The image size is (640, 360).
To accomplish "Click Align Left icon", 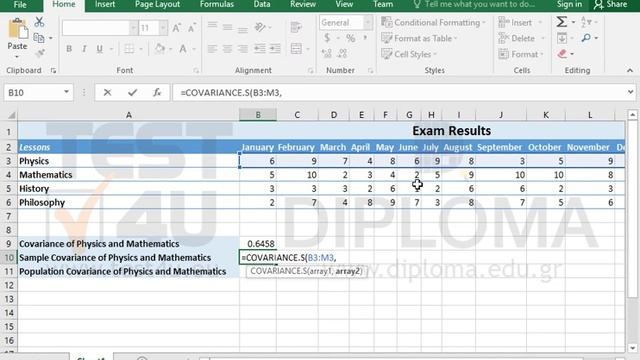I will [x=212, y=49].
